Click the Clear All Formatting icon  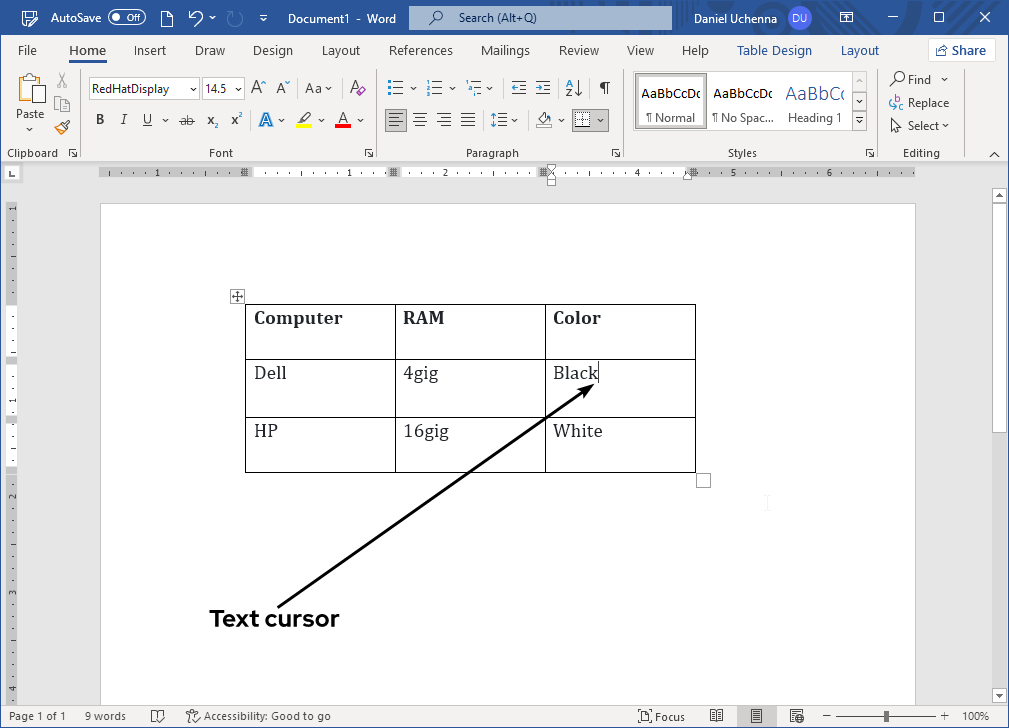(358, 88)
